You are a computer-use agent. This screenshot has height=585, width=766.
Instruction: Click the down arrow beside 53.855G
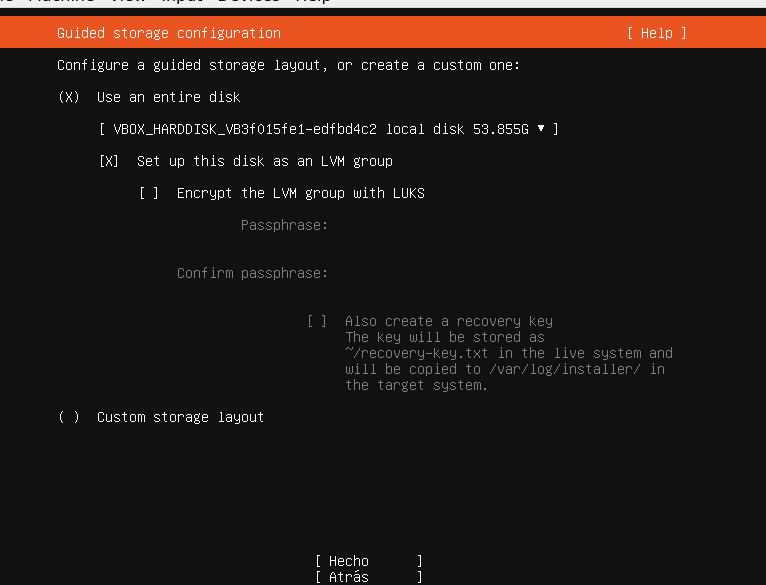pos(541,129)
